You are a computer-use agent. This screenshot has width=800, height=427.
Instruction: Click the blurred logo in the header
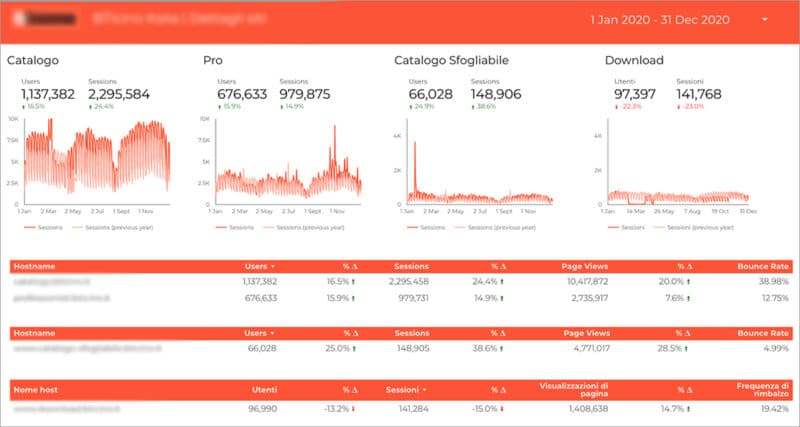point(45,19)
